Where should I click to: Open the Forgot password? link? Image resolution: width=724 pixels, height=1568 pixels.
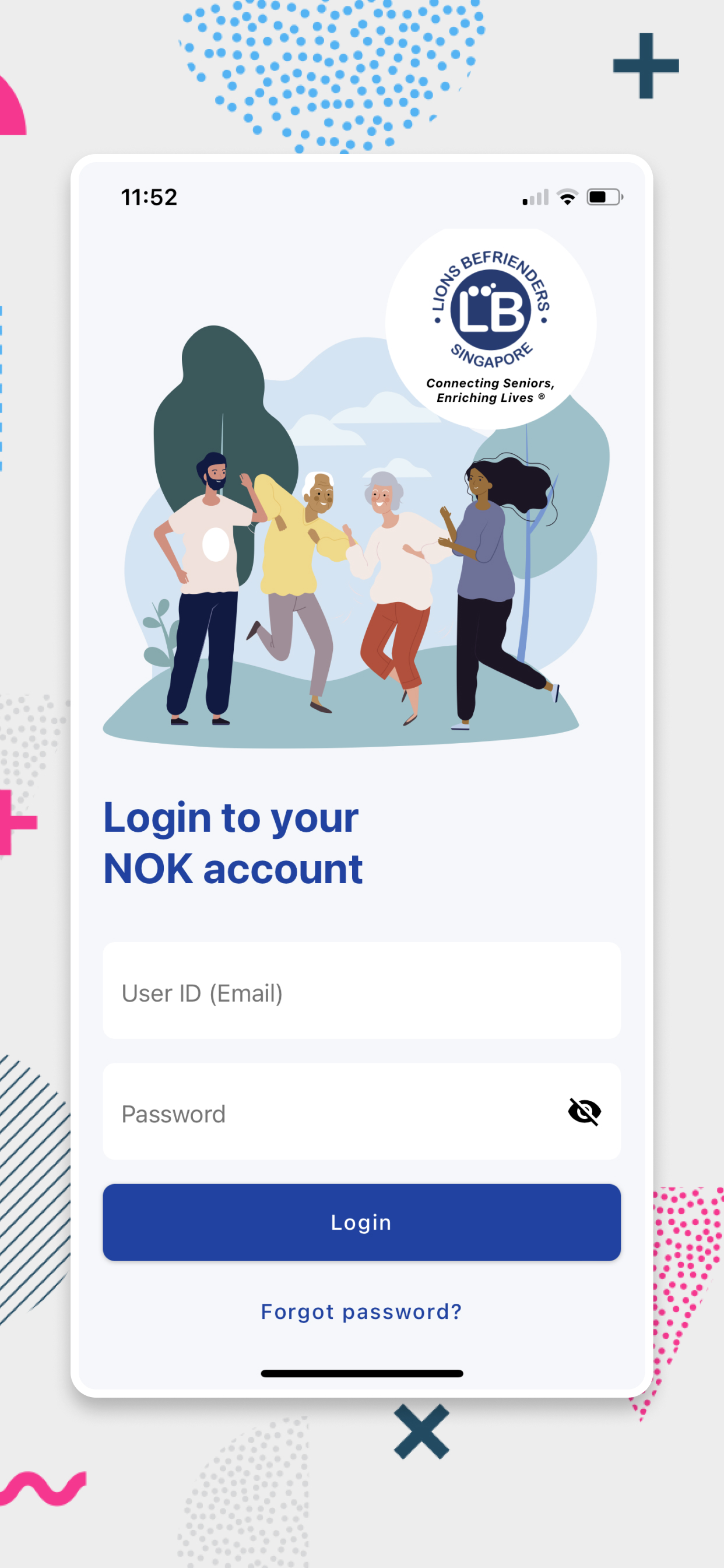tap(361, 1311)
